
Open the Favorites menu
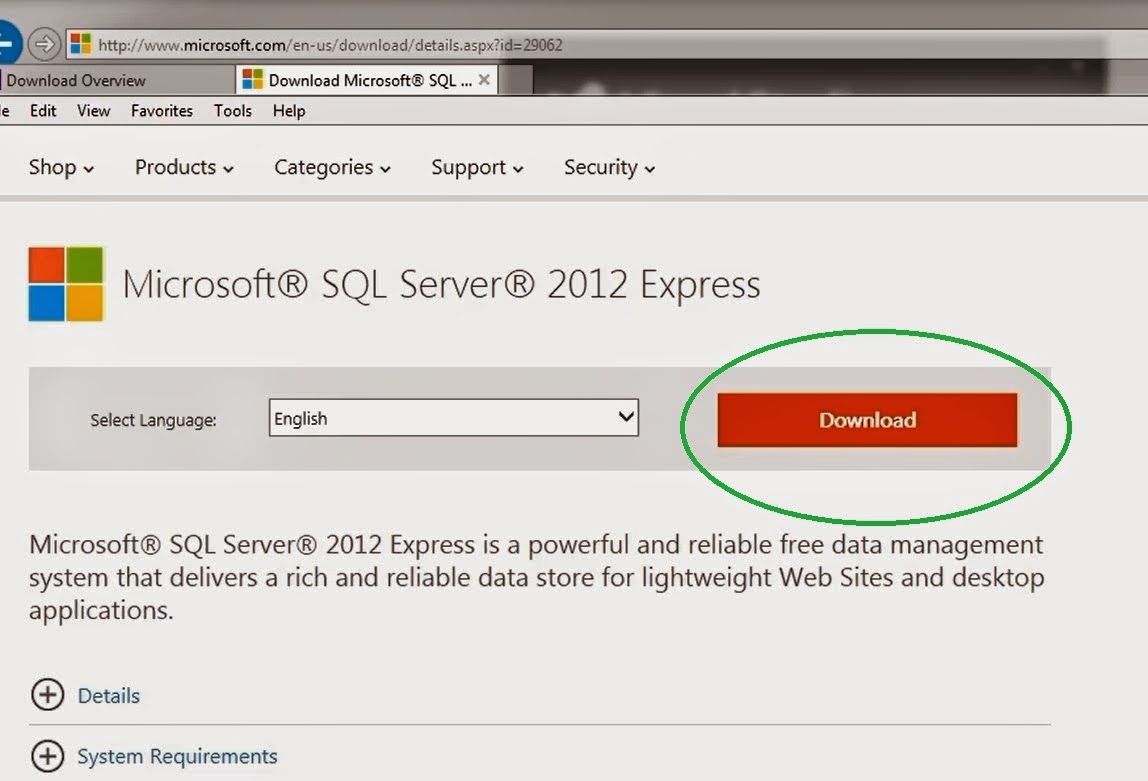click(x=162, y=111)
